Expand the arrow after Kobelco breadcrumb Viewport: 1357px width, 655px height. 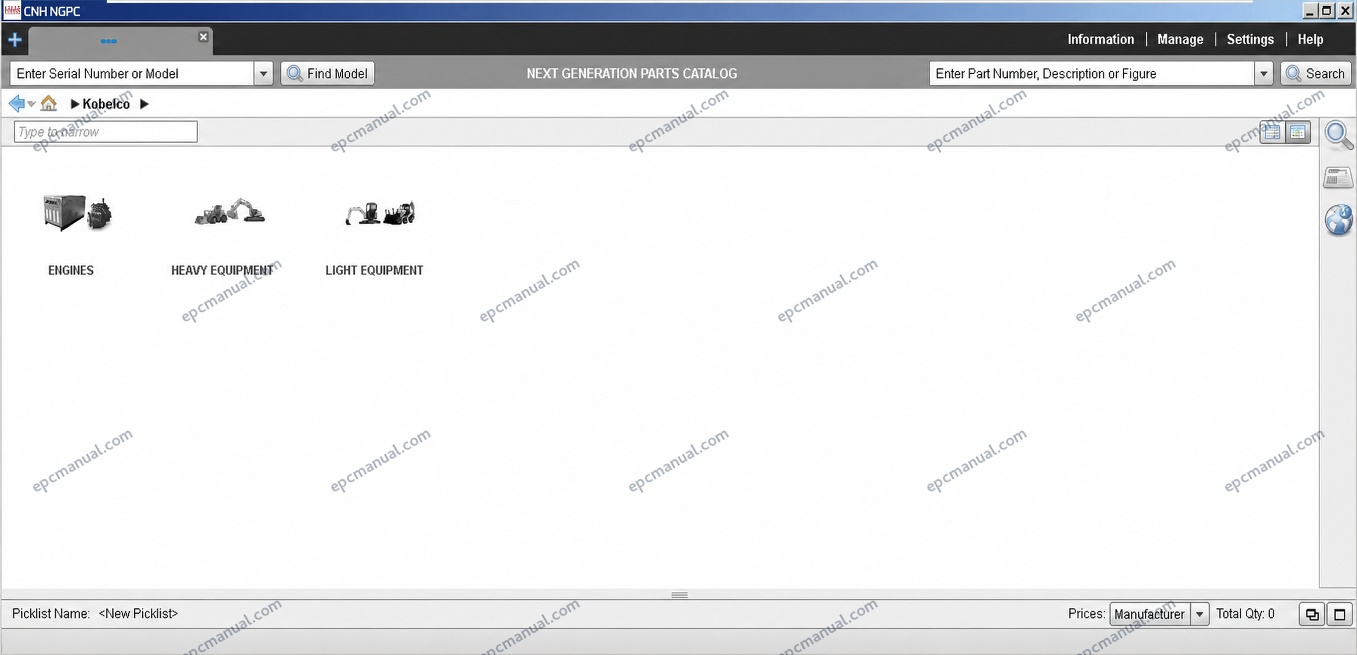point(144,104)
